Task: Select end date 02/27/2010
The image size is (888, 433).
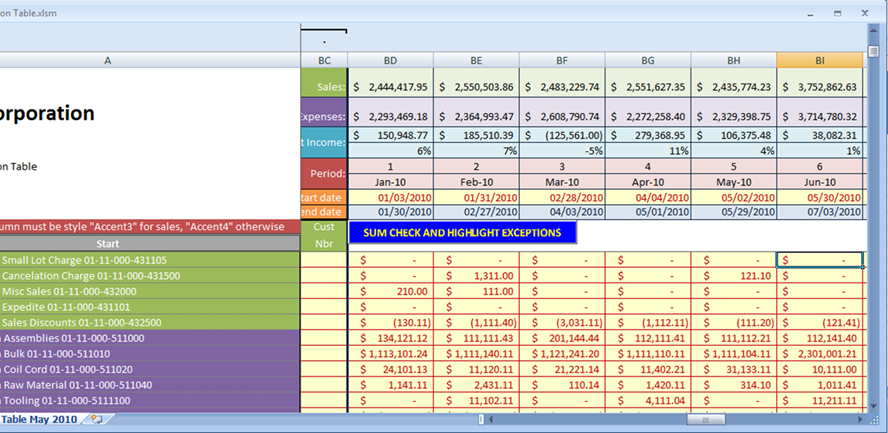Action: tap(476, 212)
